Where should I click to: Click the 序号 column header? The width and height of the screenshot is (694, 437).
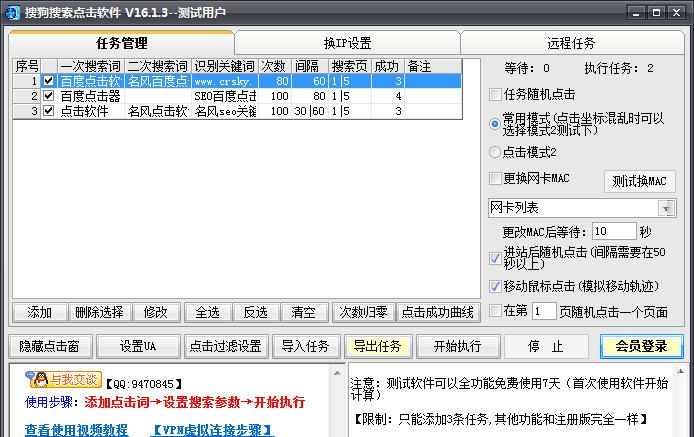(27, 66)
